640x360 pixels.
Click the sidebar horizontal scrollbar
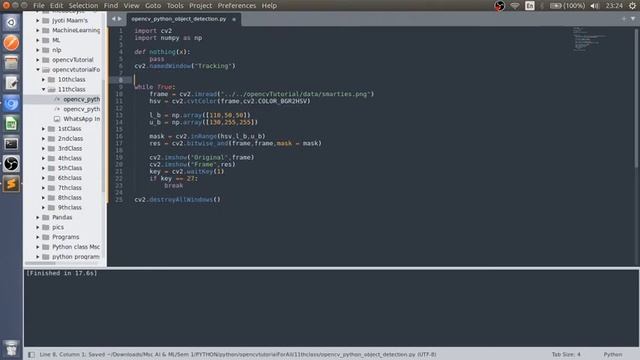[x=41, y=263]
